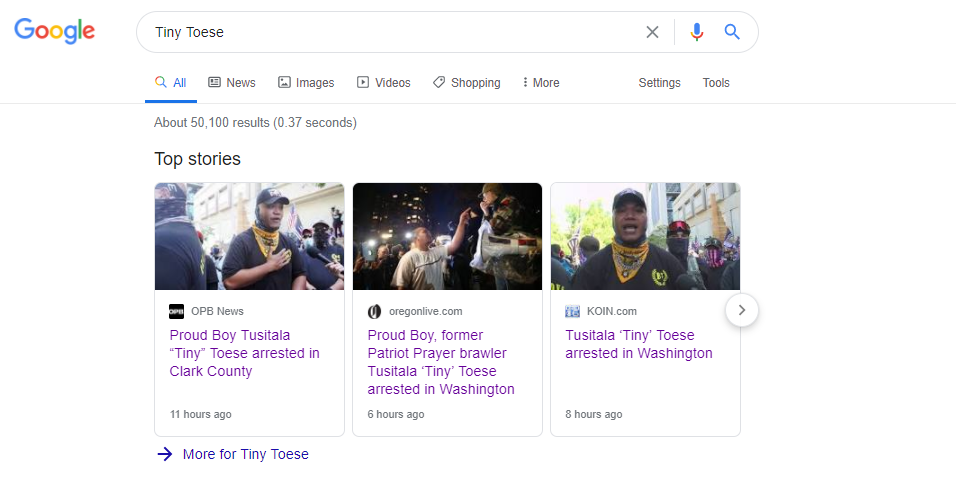This screenshot has height=499, width=956.
Task: Open the KOIN.com story thumbnail
Action: tap(646, 236)
